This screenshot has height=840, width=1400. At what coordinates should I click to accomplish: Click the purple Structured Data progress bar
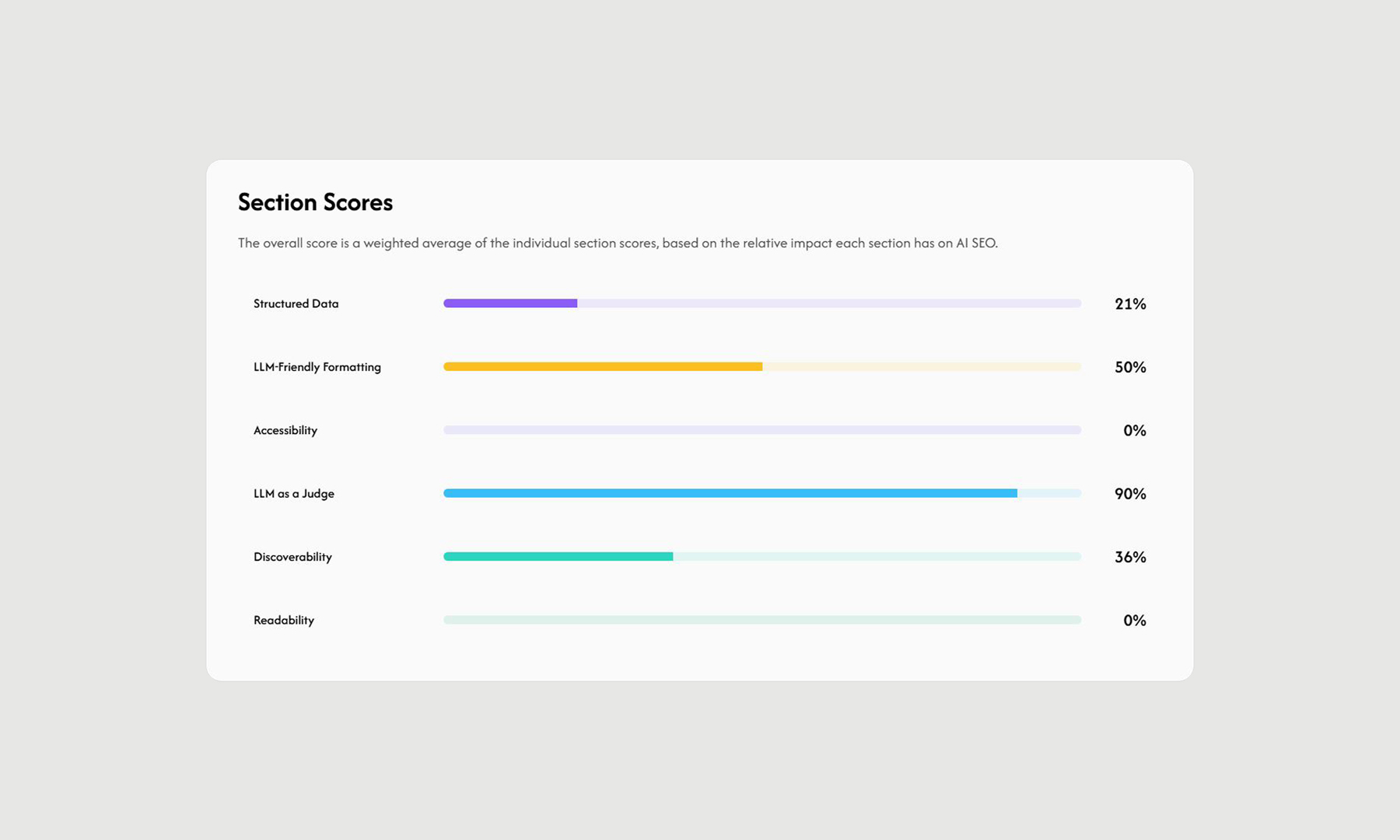(761, 303)
